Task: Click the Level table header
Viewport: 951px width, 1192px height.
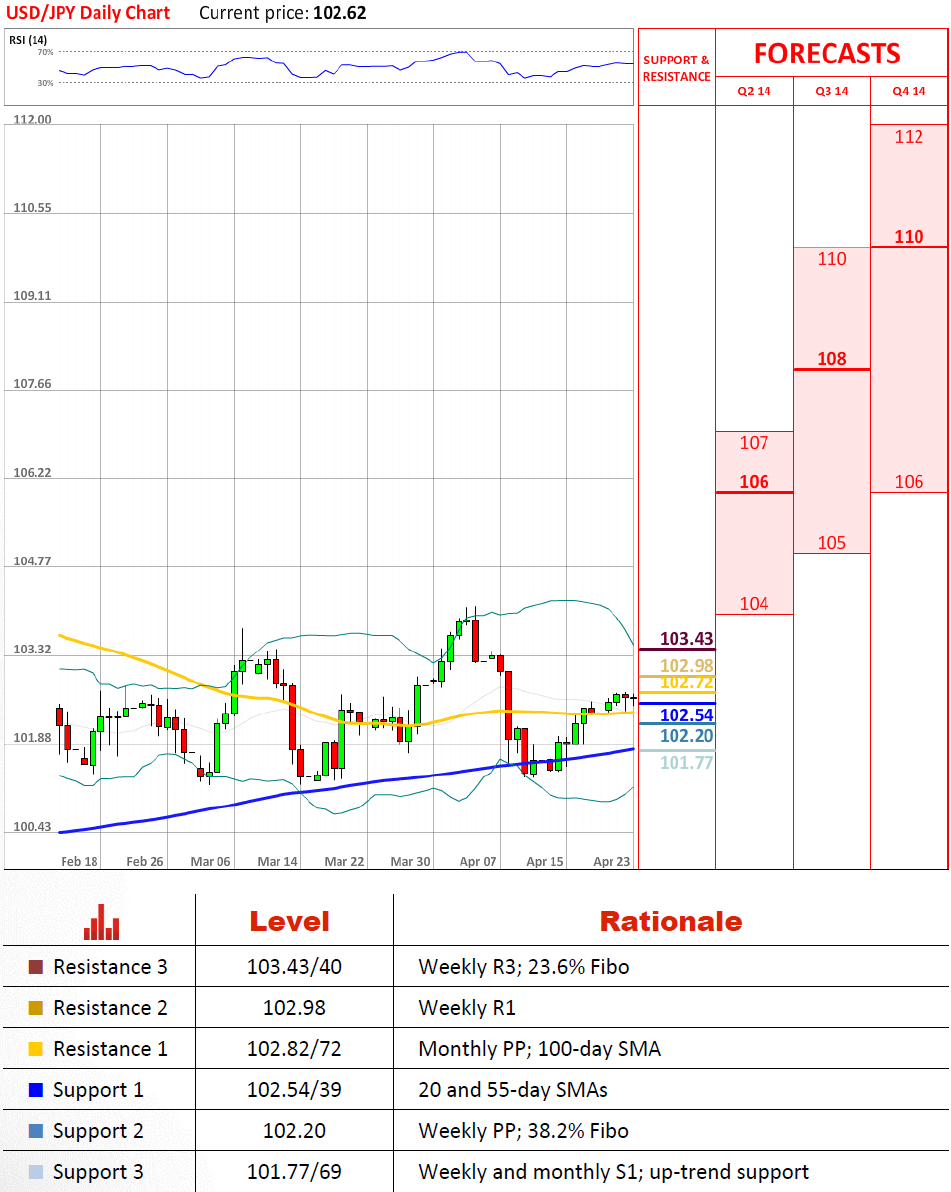Action: click(x=290, y=921)
